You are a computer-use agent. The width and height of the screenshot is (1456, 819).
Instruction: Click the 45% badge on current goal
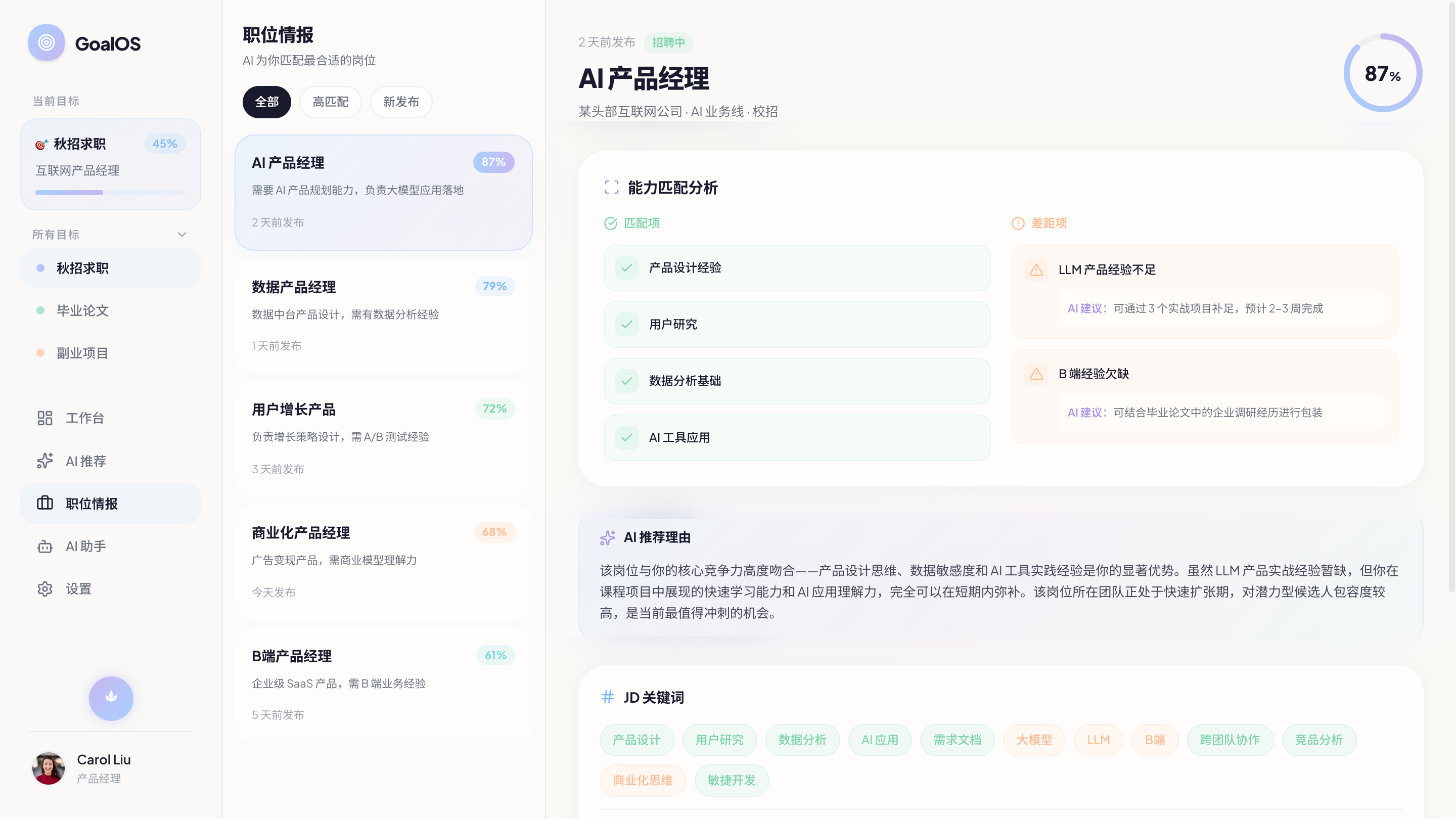tap(165, 144)
